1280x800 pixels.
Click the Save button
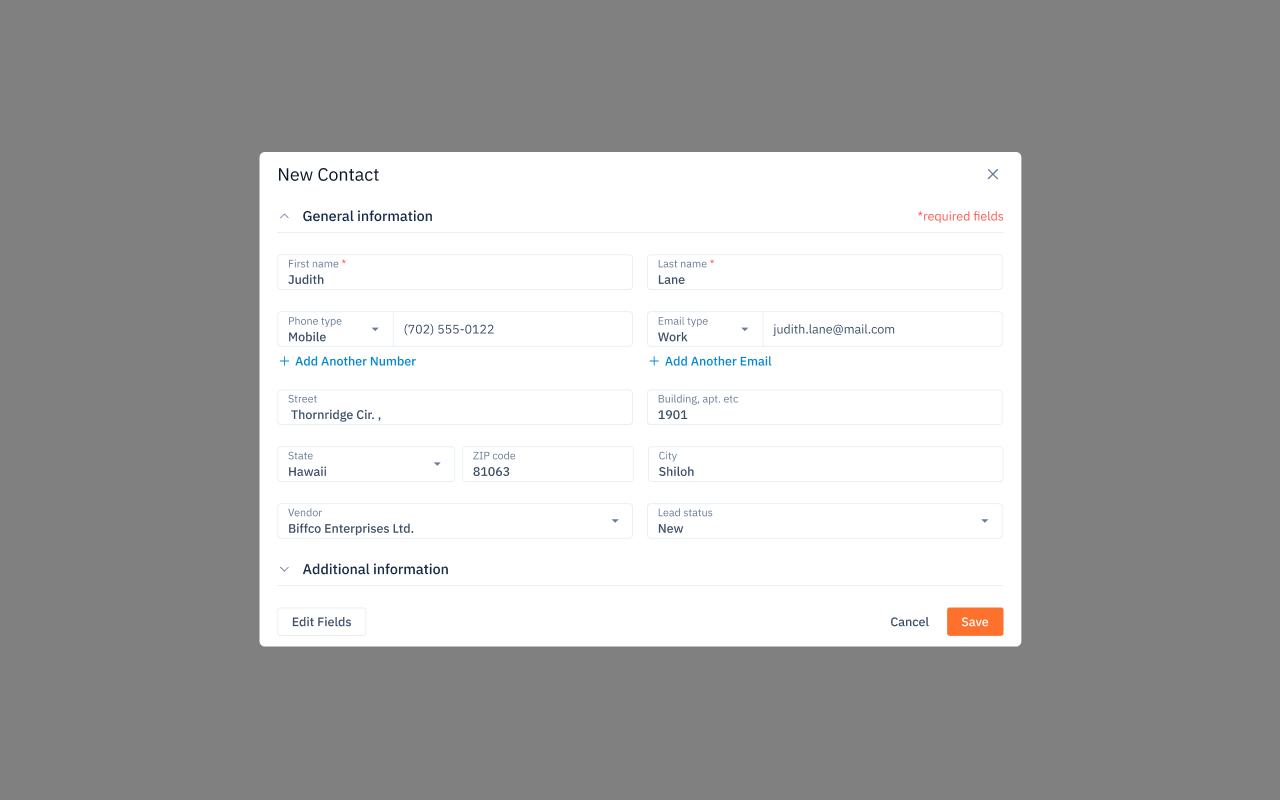[x=974, y=621]
